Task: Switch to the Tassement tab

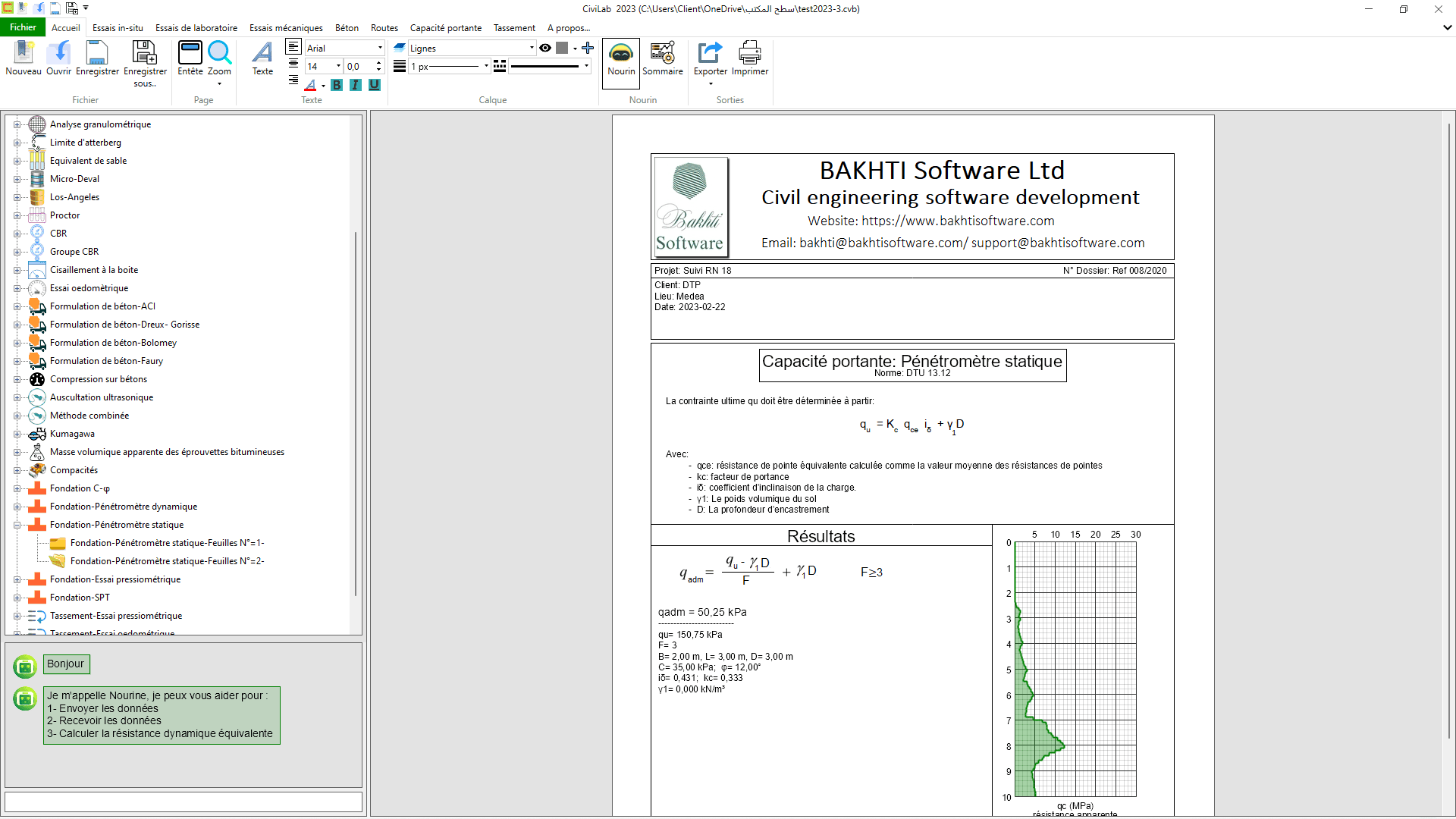Action: 514,28
